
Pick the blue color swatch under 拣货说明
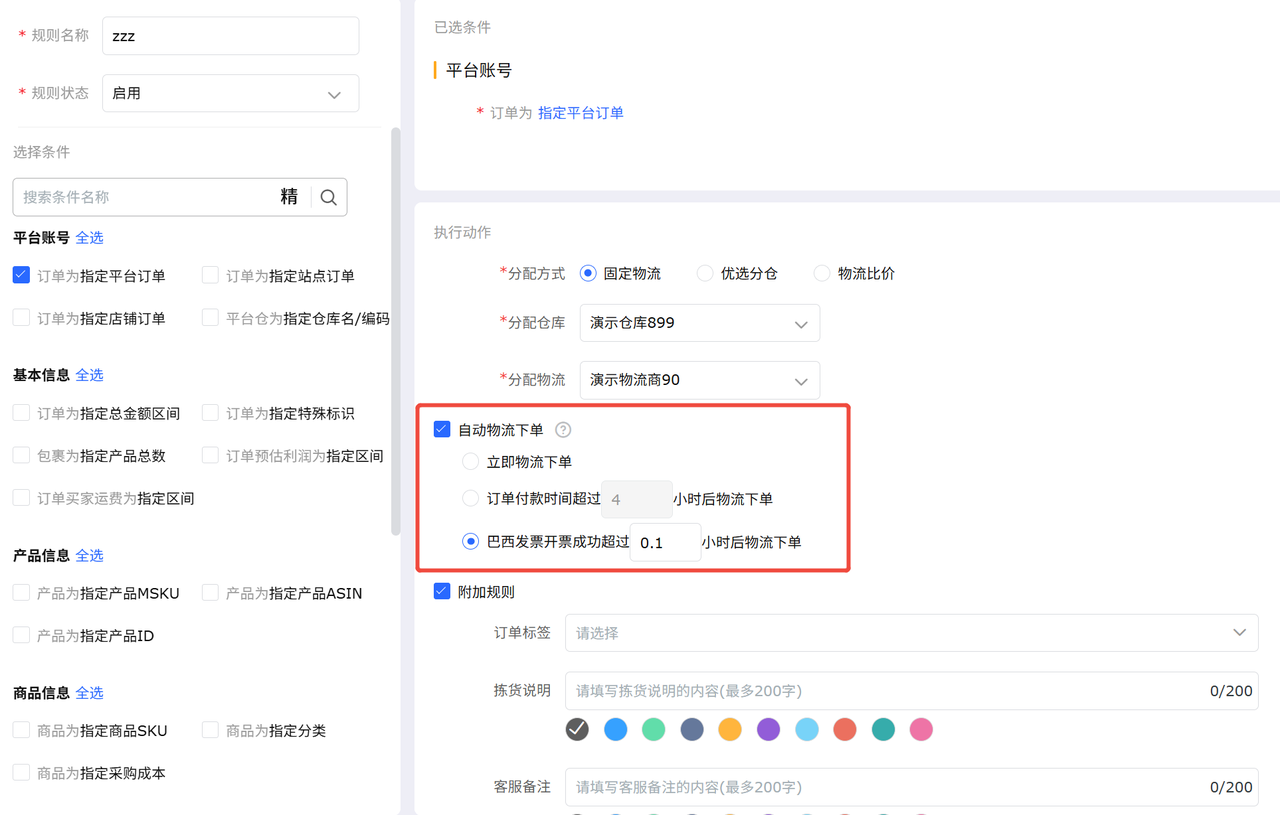616,729
